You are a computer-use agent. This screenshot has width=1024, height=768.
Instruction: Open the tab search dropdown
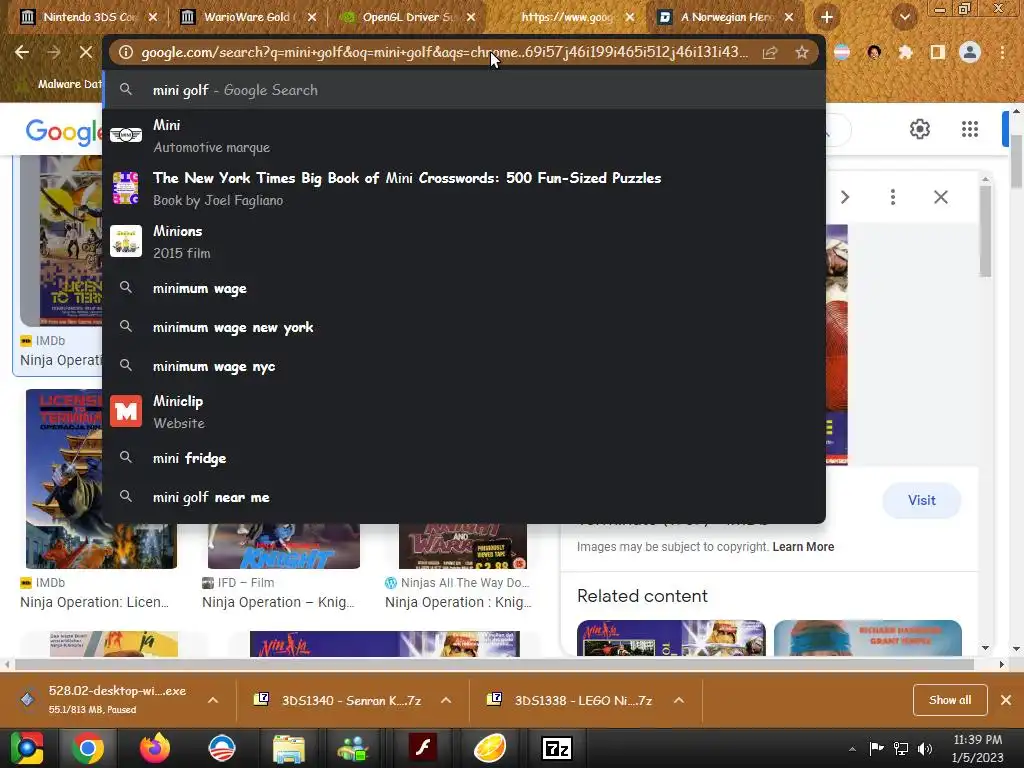[904, 17]
